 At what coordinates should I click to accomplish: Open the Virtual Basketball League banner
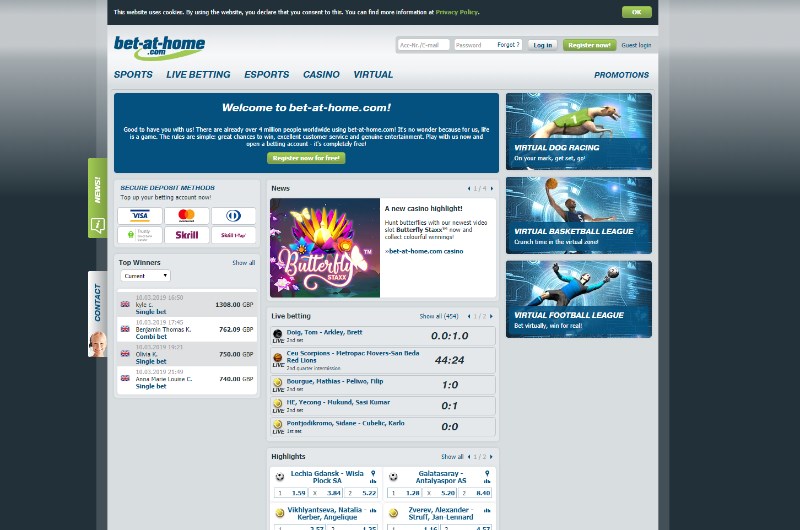[579, 215]
